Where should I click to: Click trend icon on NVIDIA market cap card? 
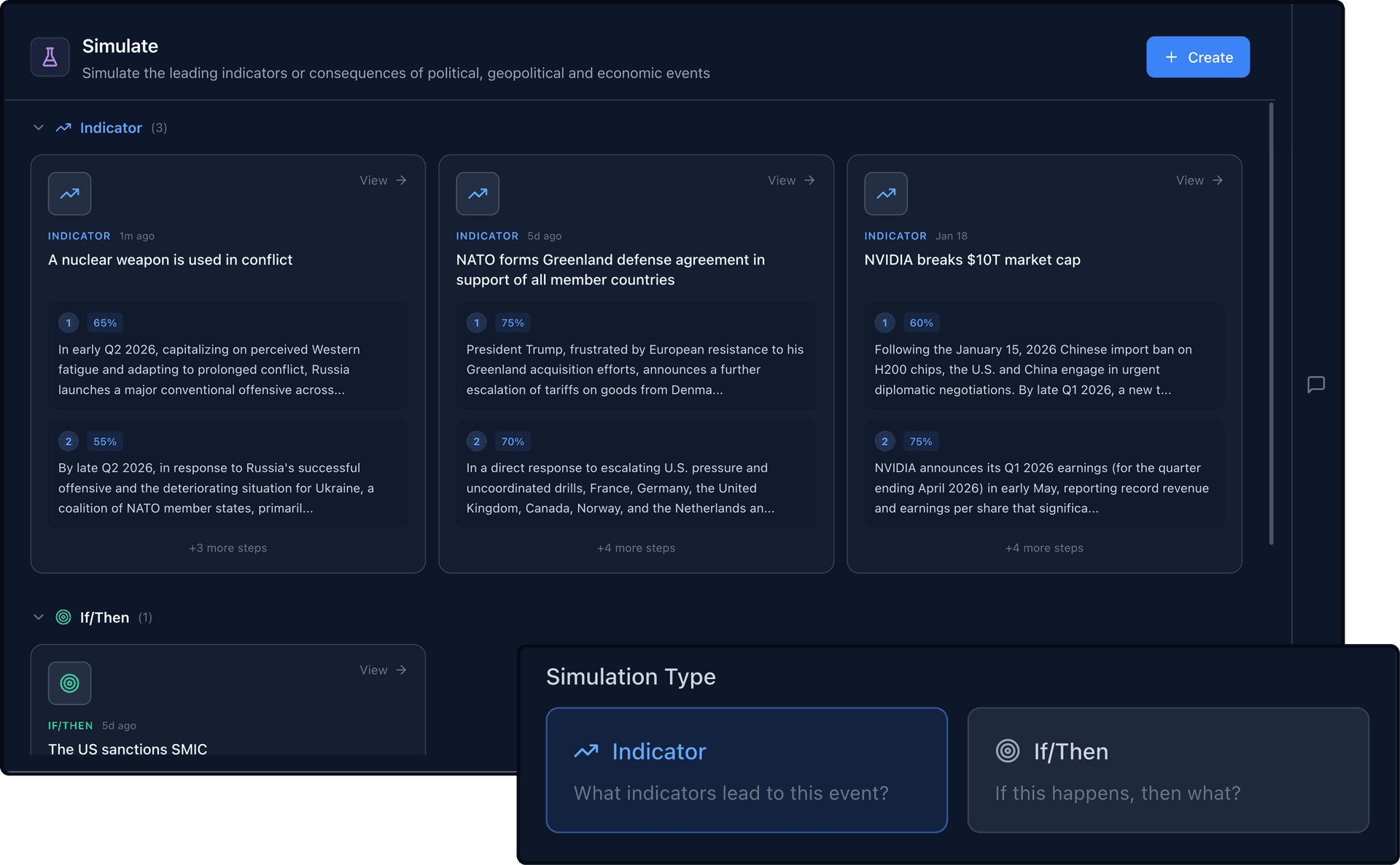[x=885, y=193]
